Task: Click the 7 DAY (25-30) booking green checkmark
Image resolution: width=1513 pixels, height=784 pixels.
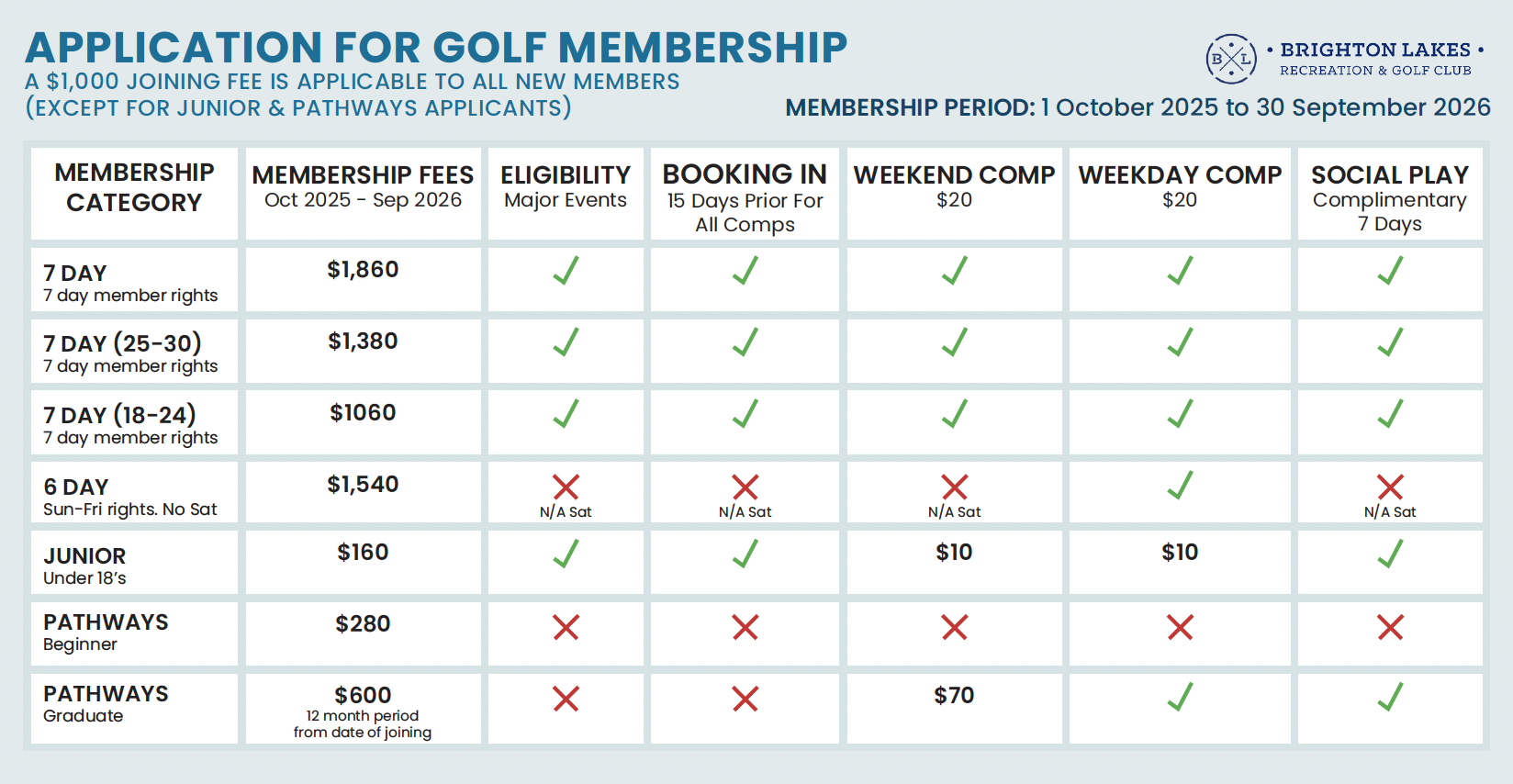Action: click(745, 342)
